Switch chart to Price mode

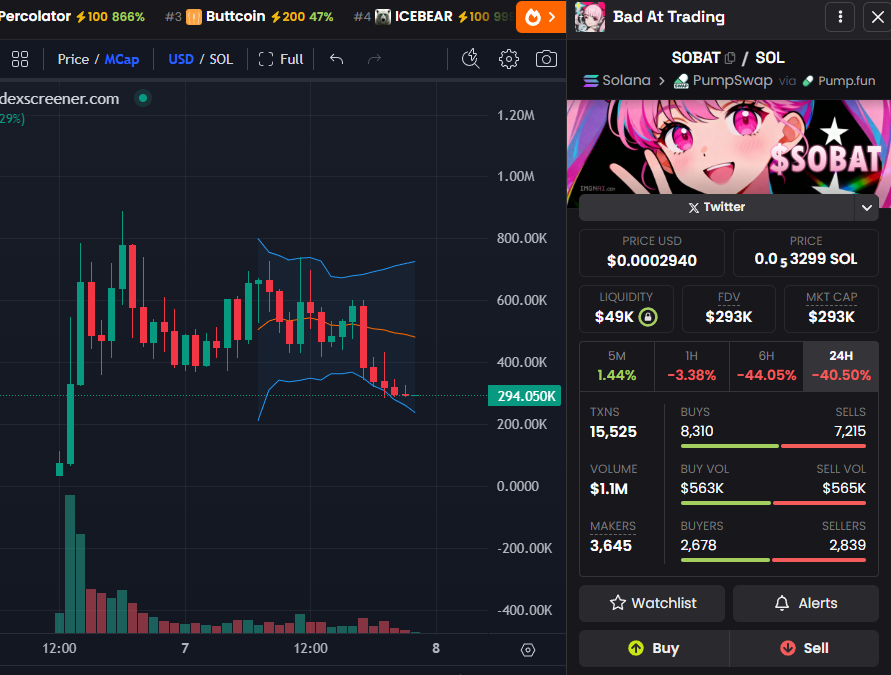pos(73,59)
